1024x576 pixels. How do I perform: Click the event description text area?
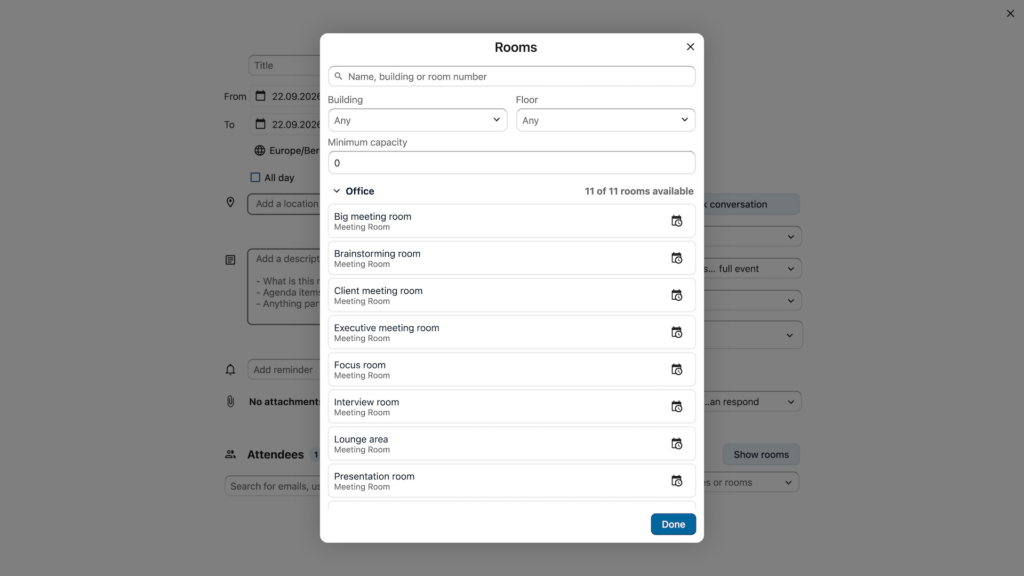pos(284,287)
